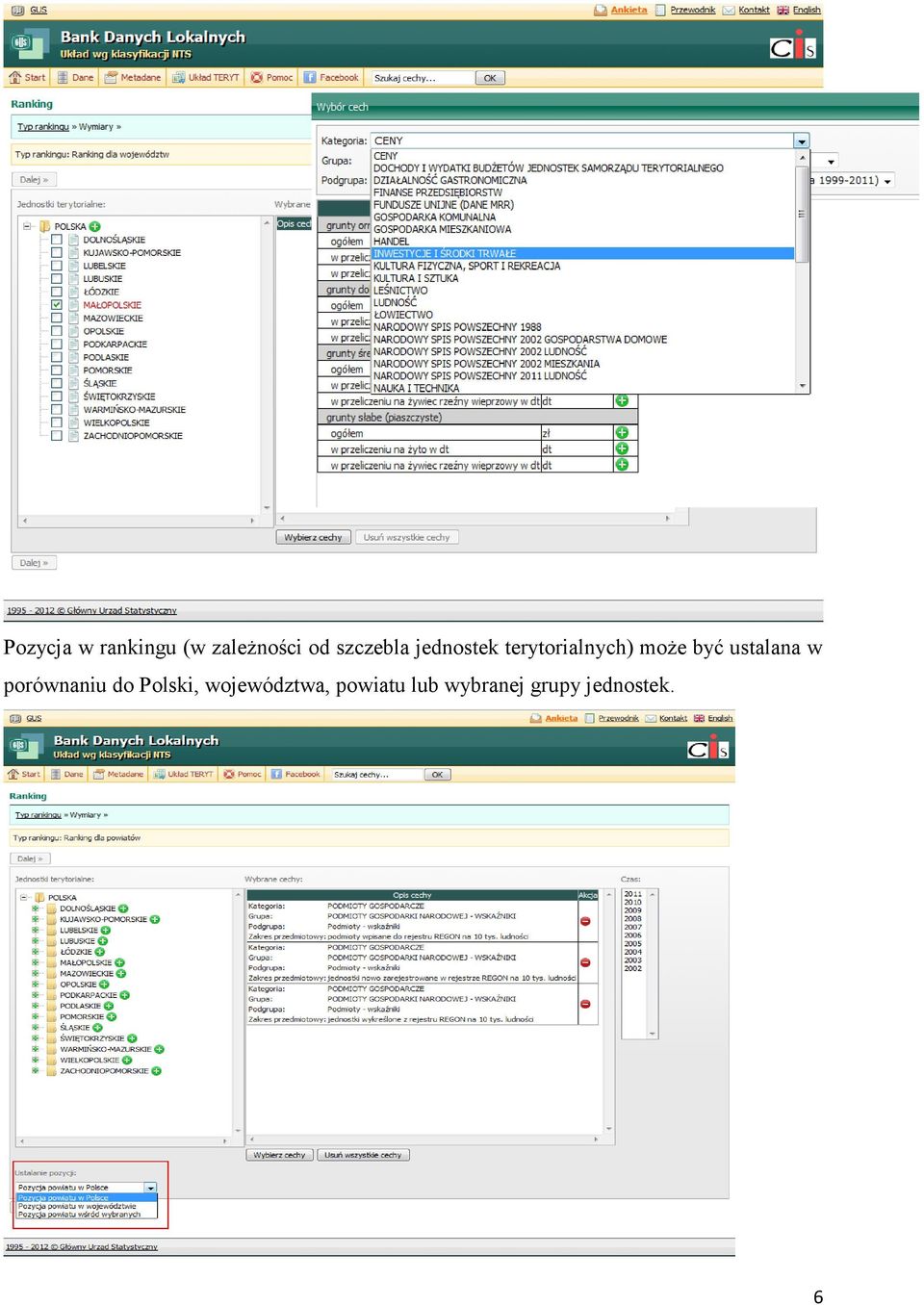Check the LUBELSKIE checkbox in top screenshot
Image resolution: width=924 pixels, height=1305 pixels.
(57, 266)
